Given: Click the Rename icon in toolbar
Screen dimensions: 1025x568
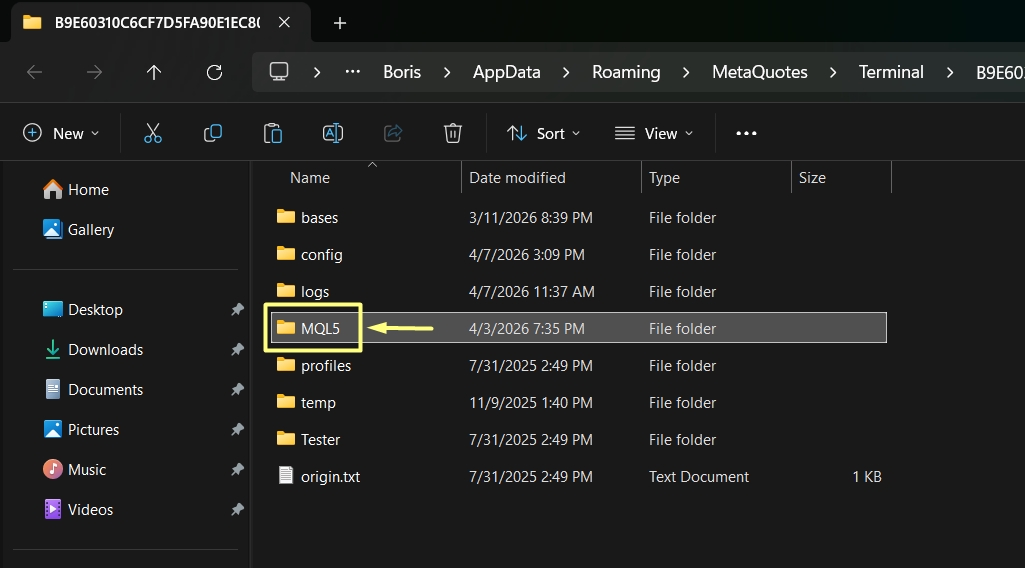Looking at the screenshot, I should tap(332, 133).
